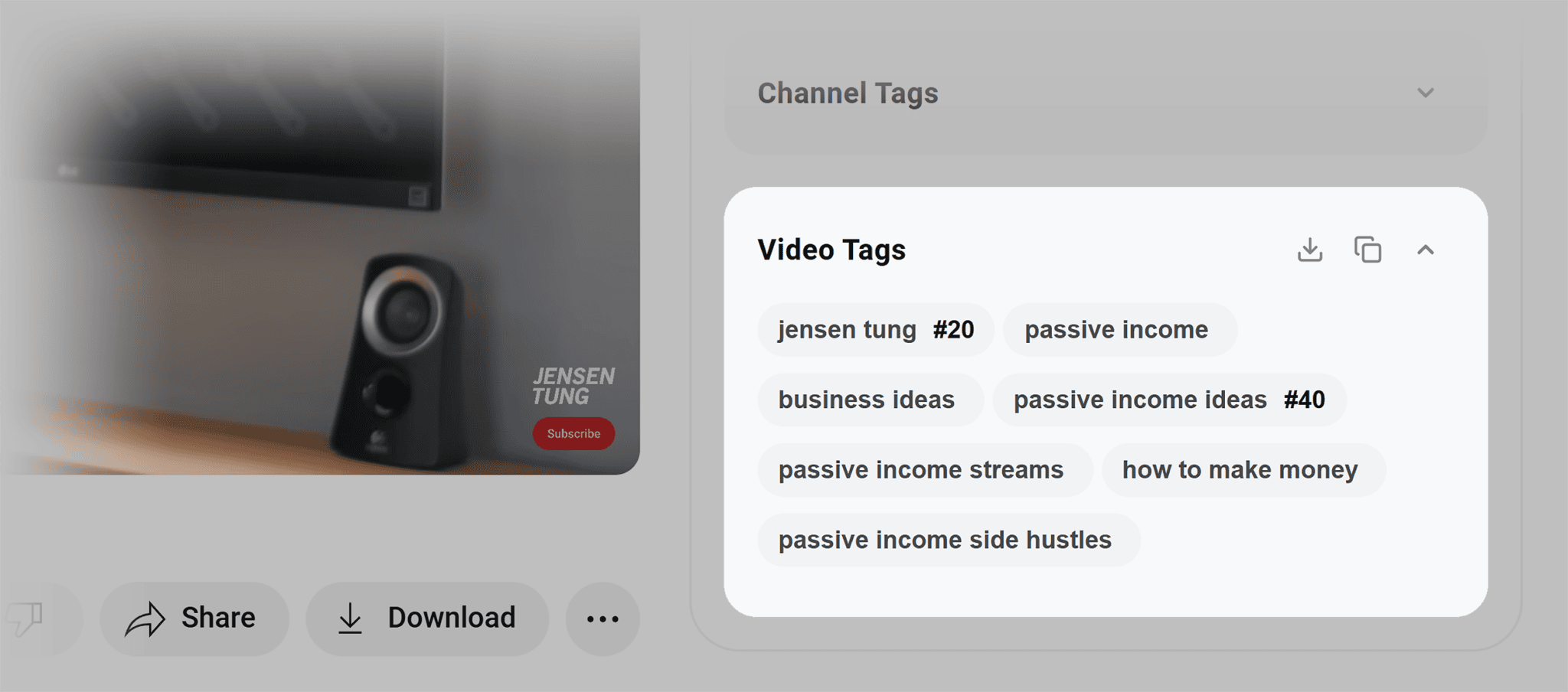Image resolution: width=1568 pixels, height=692 pixels.
Task: Click the Video Tags heading
Action: coord(831,250)
